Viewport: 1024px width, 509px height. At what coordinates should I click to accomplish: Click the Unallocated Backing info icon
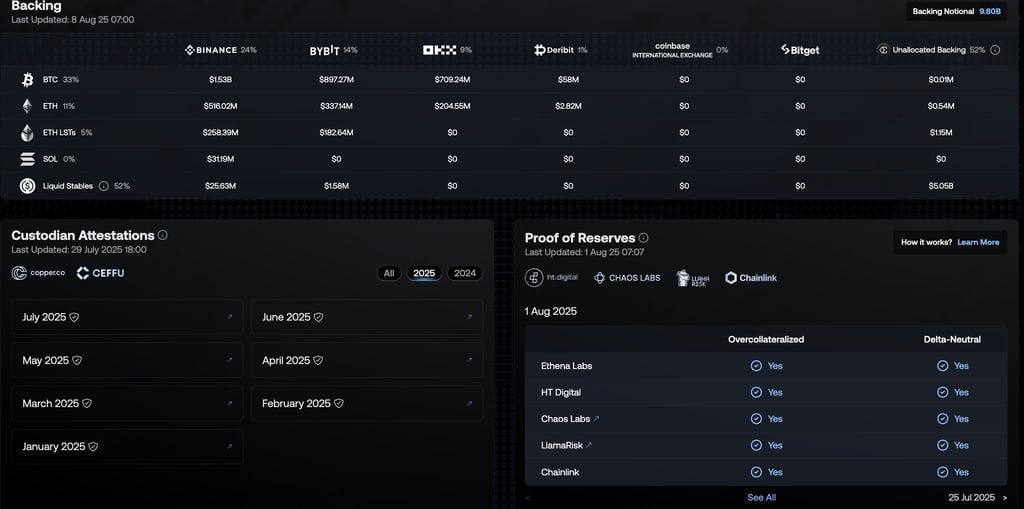pos(995,50)
